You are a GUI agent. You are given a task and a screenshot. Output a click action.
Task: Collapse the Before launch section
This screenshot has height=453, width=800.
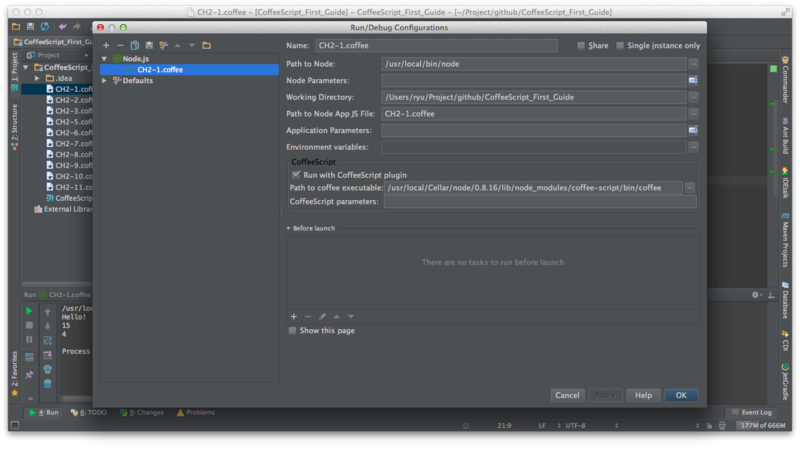288,228
